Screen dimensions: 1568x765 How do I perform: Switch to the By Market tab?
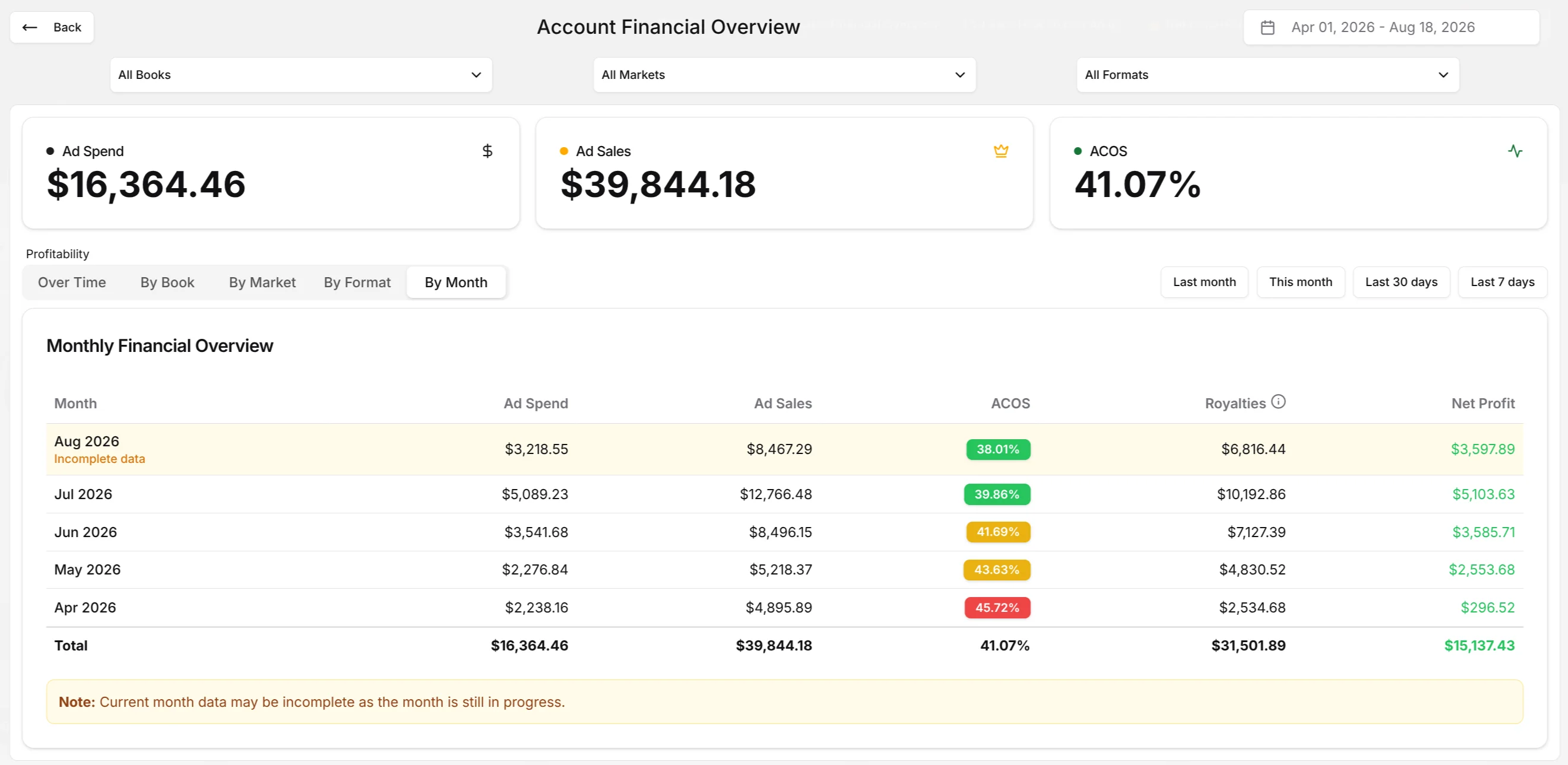(262, 282)
